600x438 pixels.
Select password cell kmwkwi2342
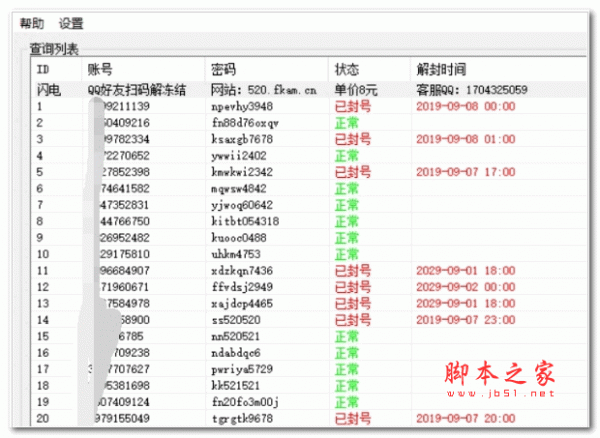242,172
